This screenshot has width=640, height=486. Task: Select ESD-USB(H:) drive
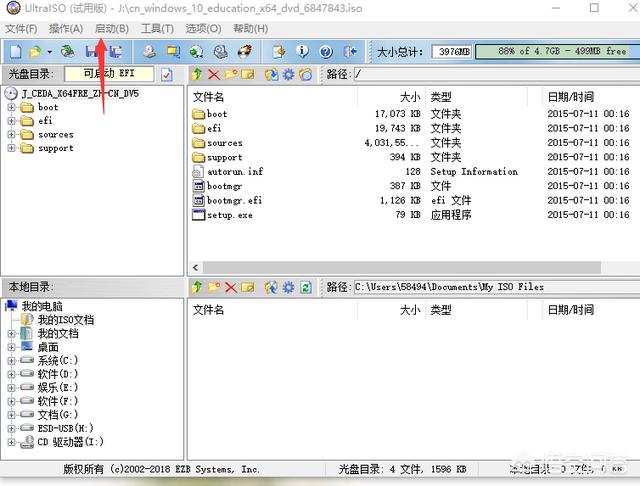click(65, 428)
